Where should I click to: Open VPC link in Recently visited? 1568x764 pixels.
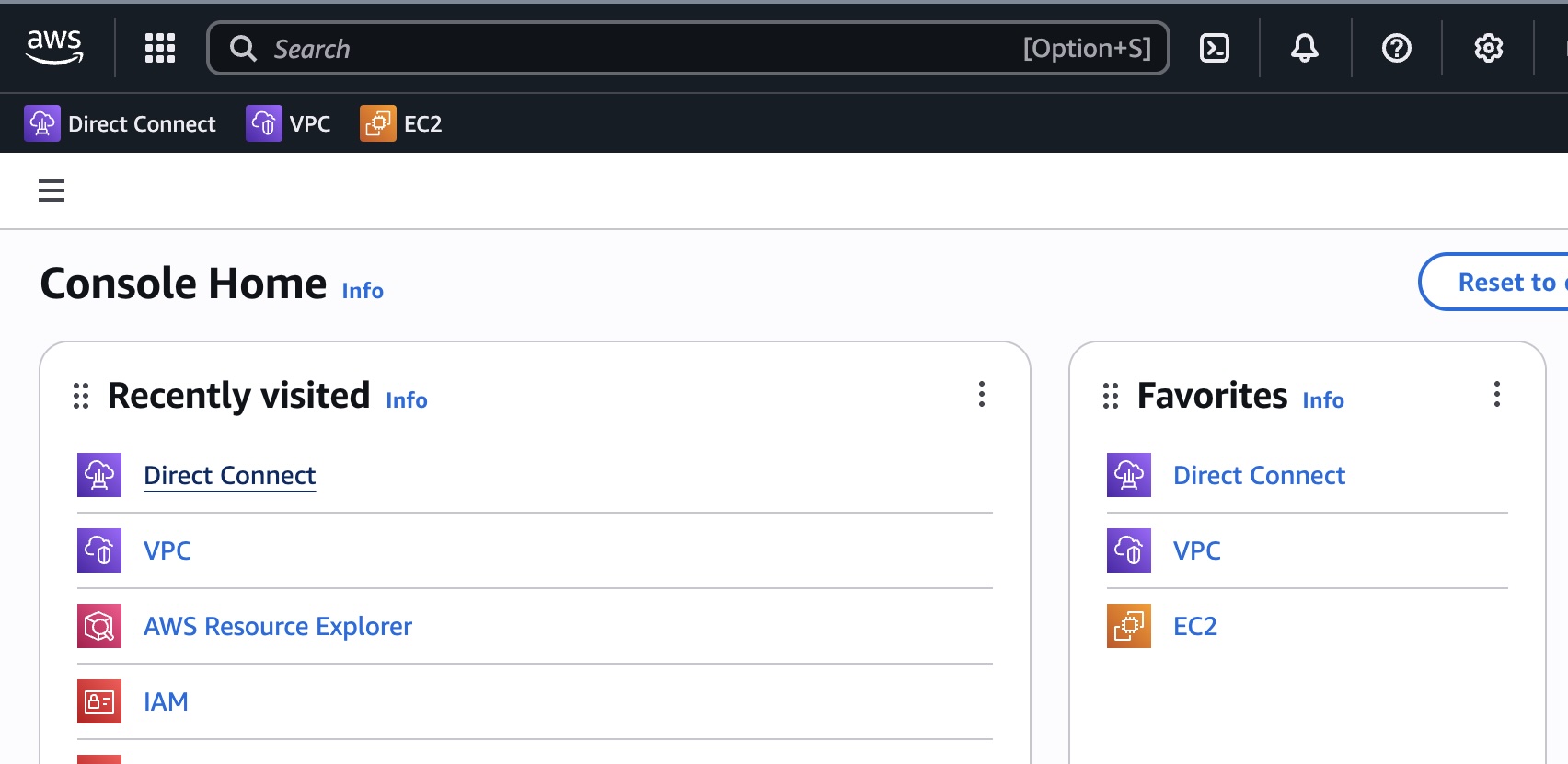tap(167, 550)
